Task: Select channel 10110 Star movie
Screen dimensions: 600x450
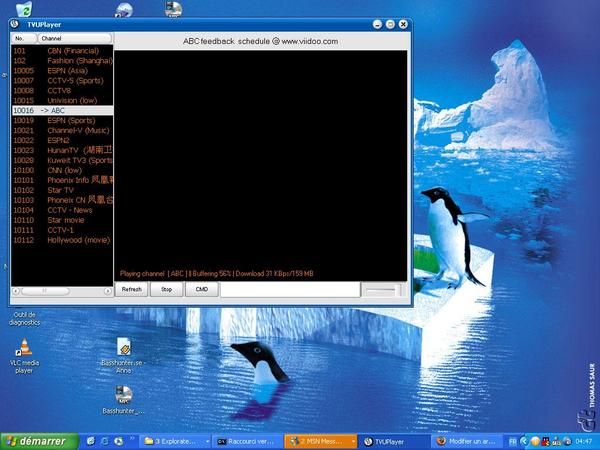Action: (x=62, y=220)
